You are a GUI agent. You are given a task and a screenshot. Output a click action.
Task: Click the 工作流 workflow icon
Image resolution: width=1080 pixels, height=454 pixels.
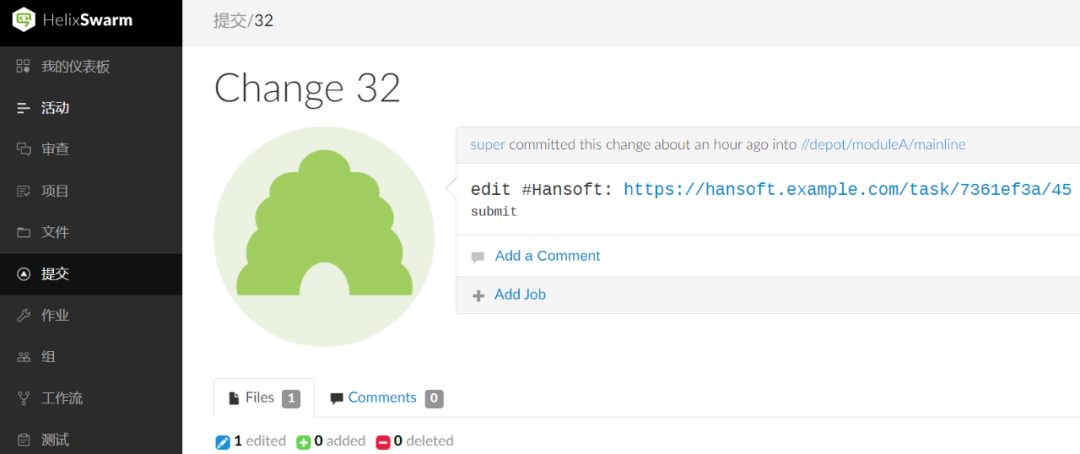click(x=24, y=398)
